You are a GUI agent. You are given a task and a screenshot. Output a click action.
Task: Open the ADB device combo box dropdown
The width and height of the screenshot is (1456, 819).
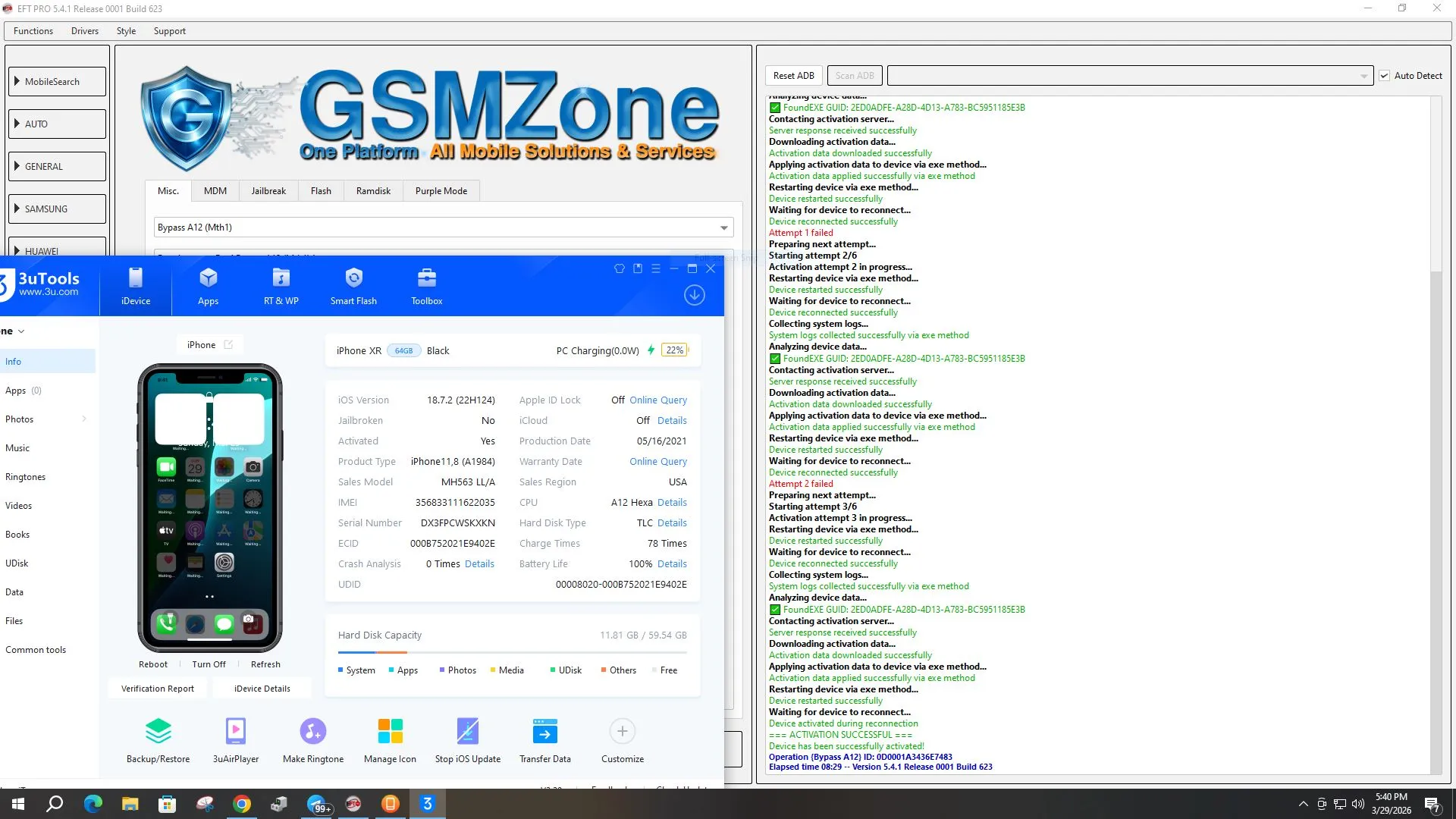[1363, 76]
